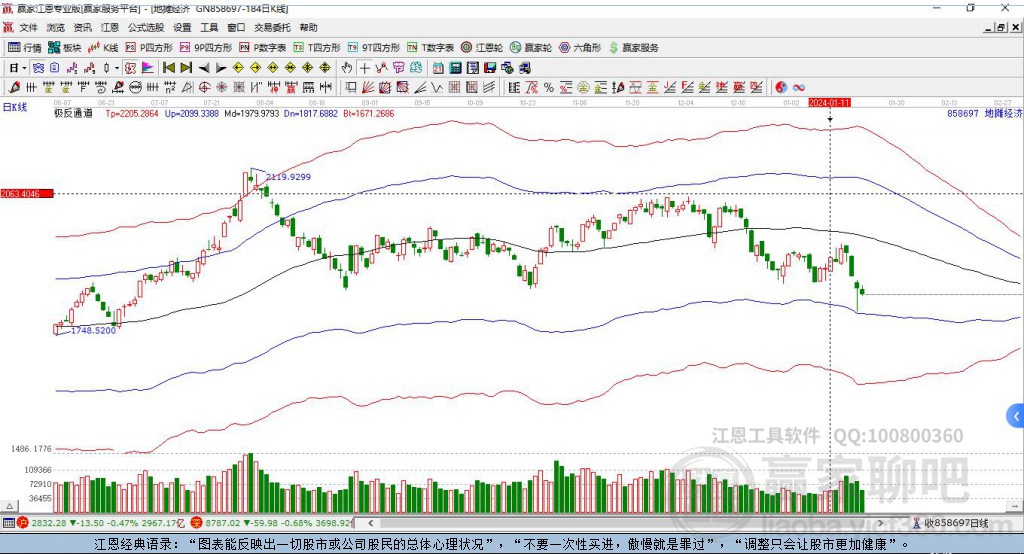Screen dimensions: 1024x554
Task: Click the Dn=1817.6882 value
Action: (311, 113)
